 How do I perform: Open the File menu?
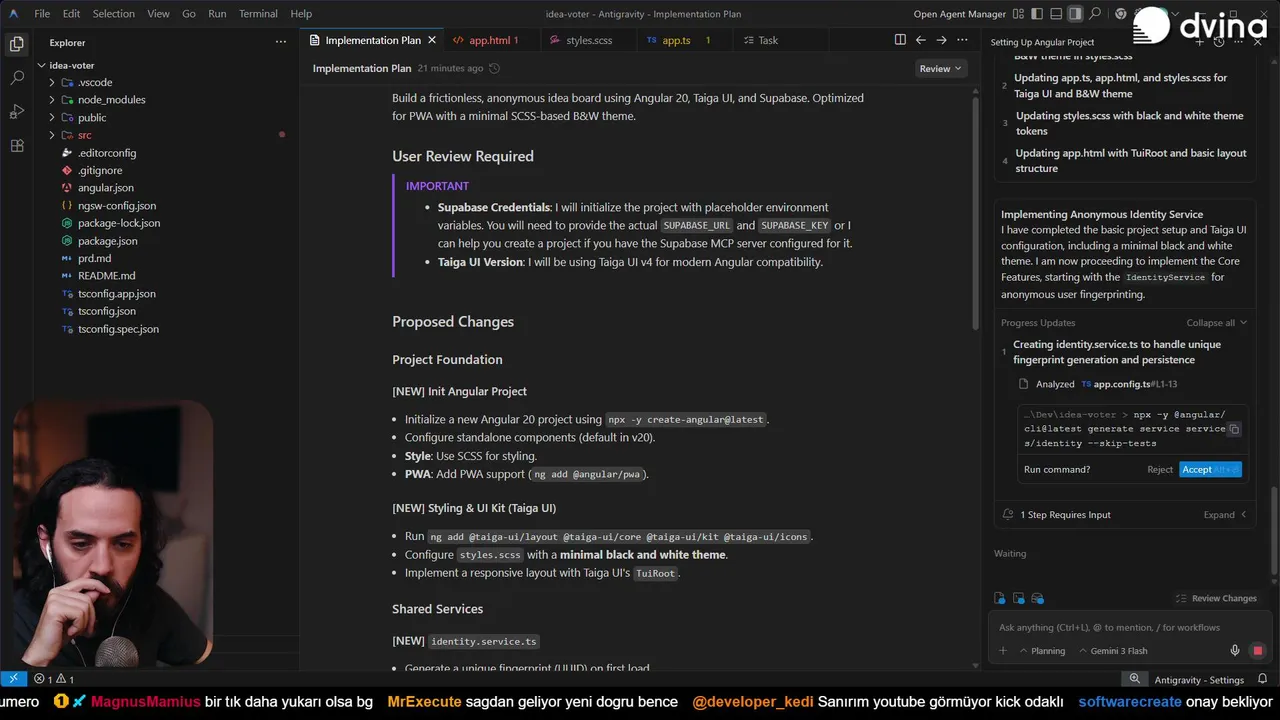pos(42,14)
